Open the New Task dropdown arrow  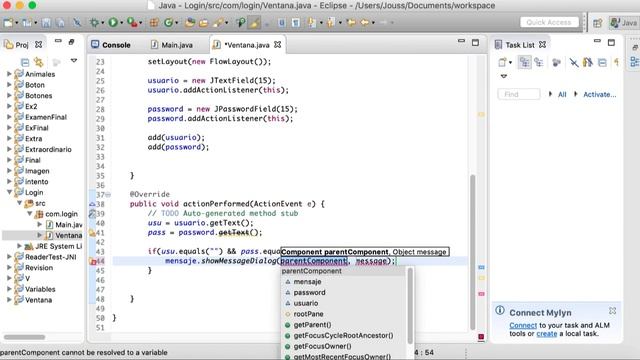tap(510, 63)
